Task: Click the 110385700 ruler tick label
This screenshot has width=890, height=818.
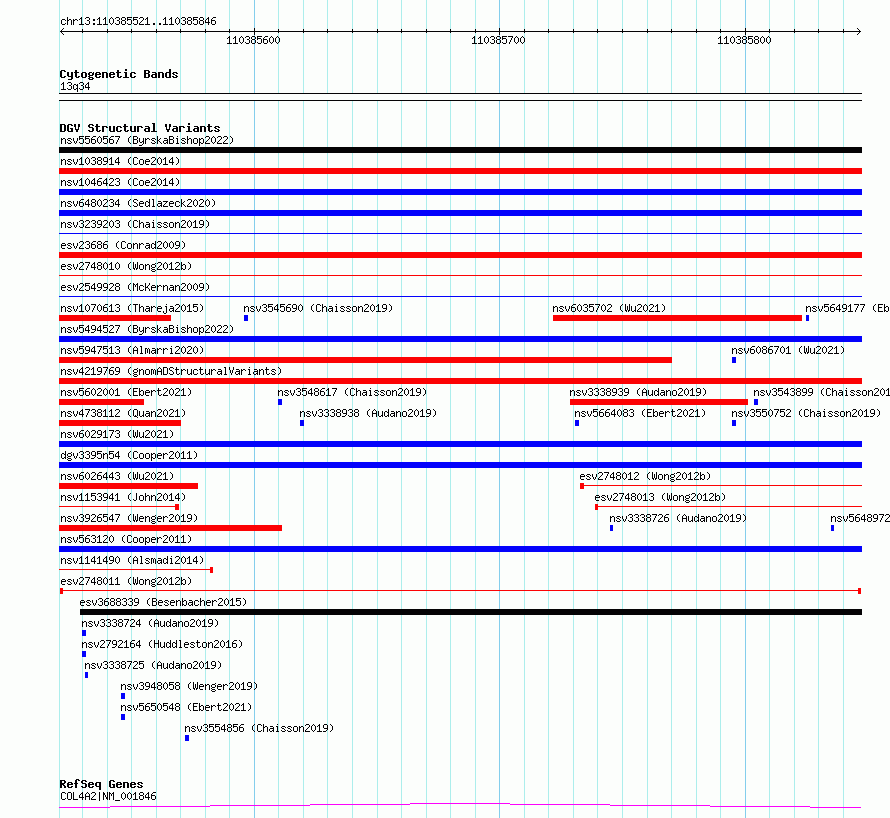Action: point(498,40)
